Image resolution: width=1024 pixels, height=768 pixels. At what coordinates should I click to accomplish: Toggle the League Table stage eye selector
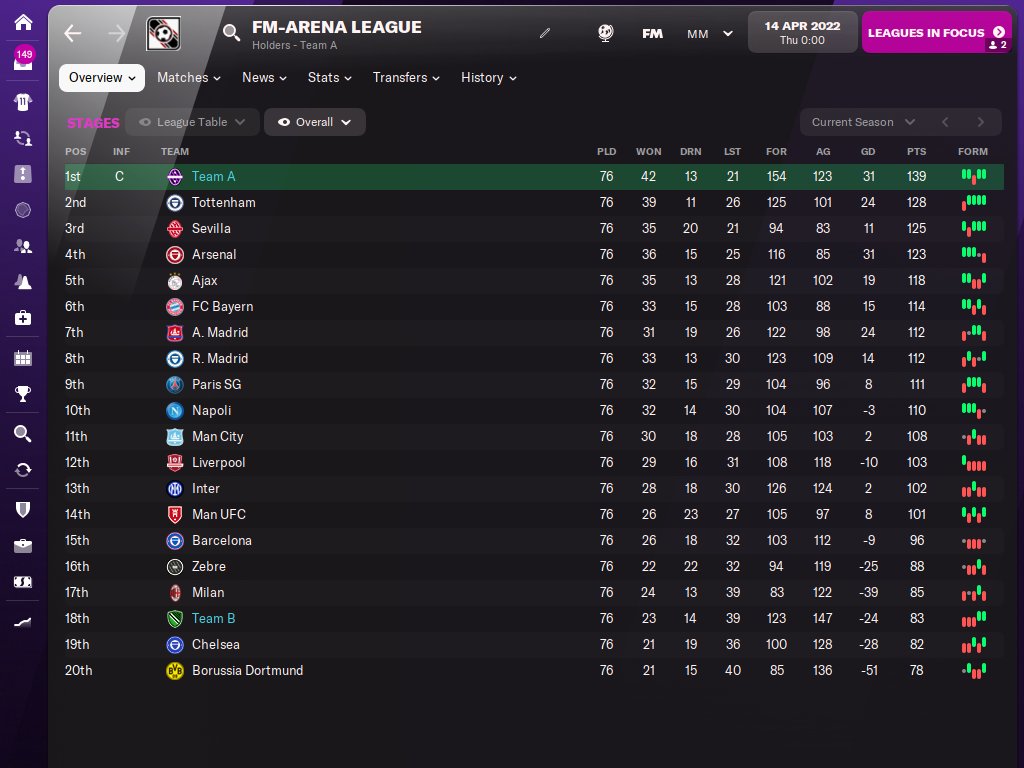tap(192, 122)
